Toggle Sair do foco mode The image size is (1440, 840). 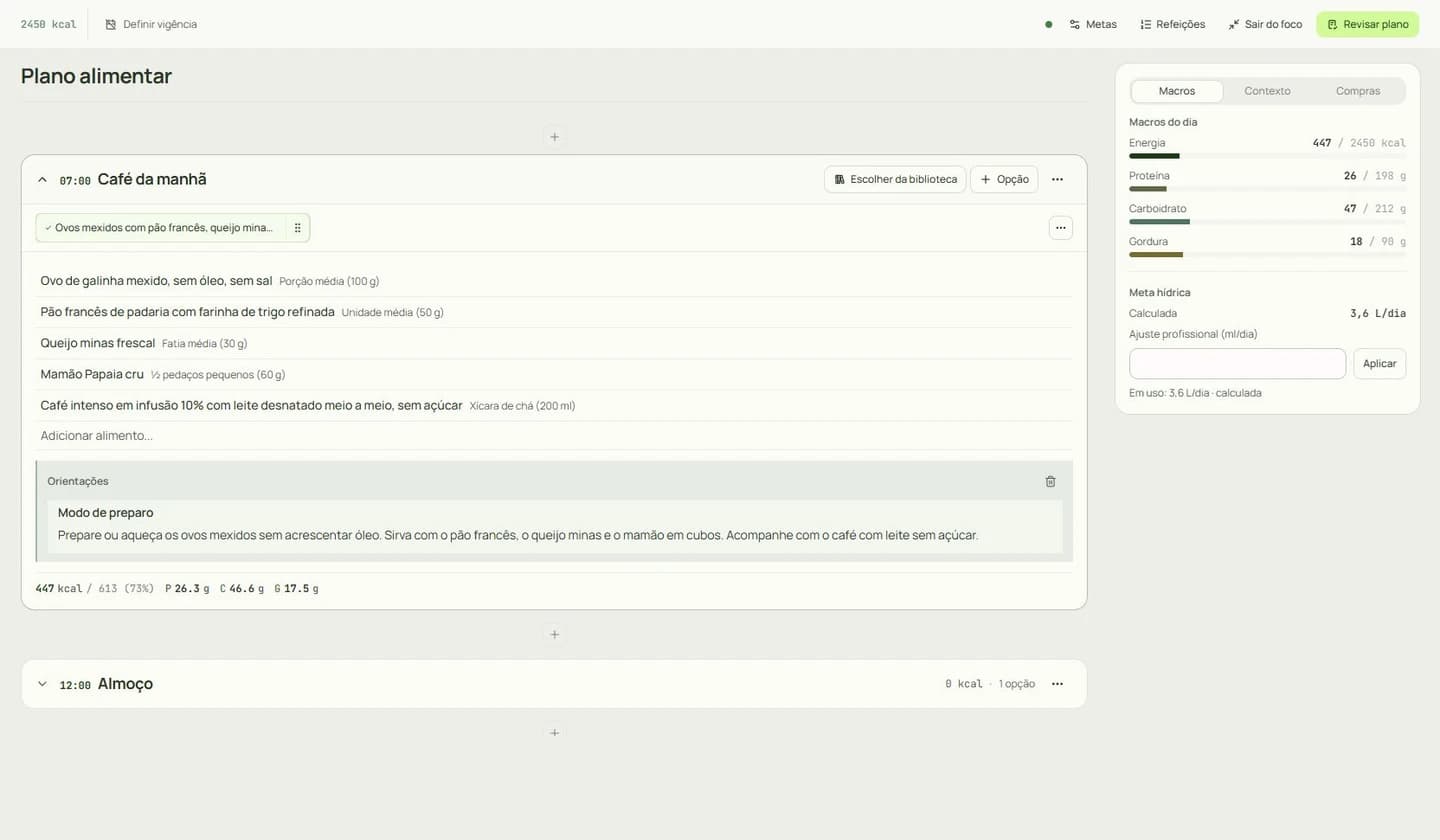click(1265, 24)
